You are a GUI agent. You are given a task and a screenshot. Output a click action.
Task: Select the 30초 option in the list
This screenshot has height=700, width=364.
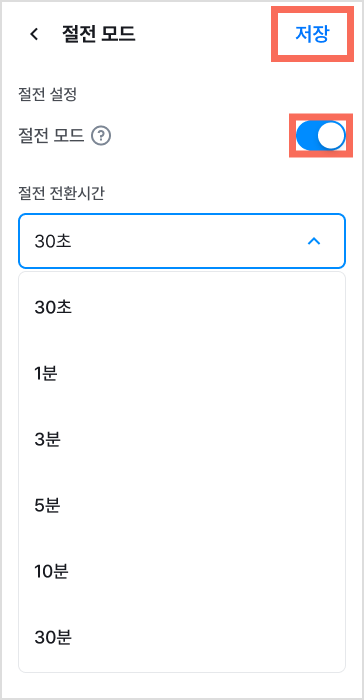(x=182, y=308)
